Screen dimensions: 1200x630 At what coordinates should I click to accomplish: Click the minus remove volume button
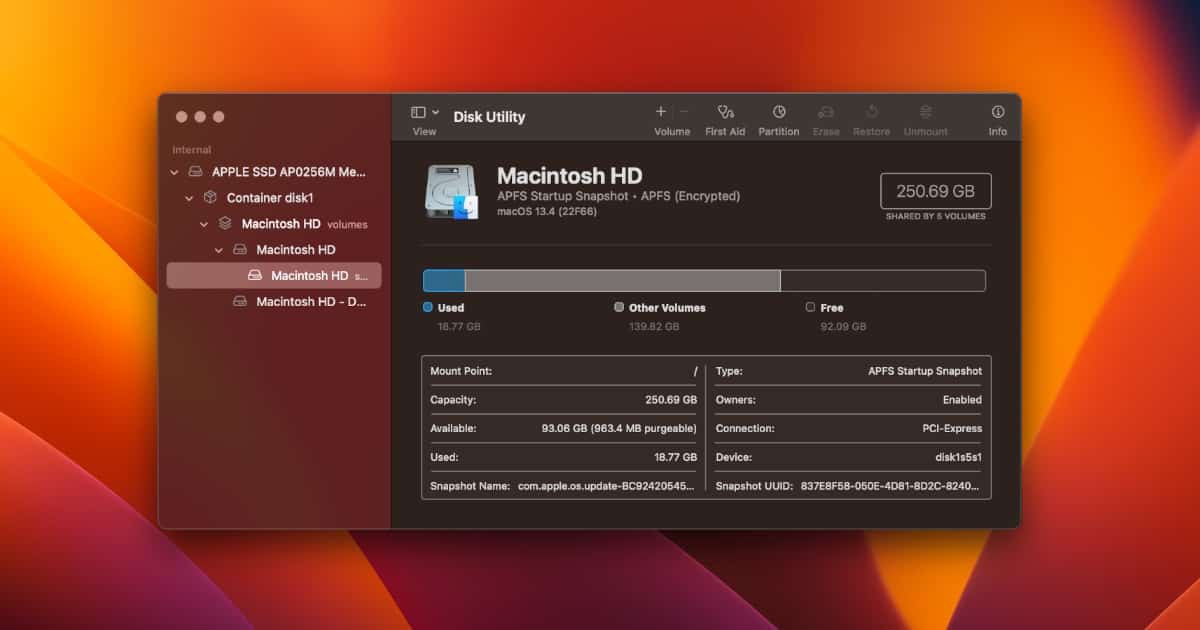point(684,112)
